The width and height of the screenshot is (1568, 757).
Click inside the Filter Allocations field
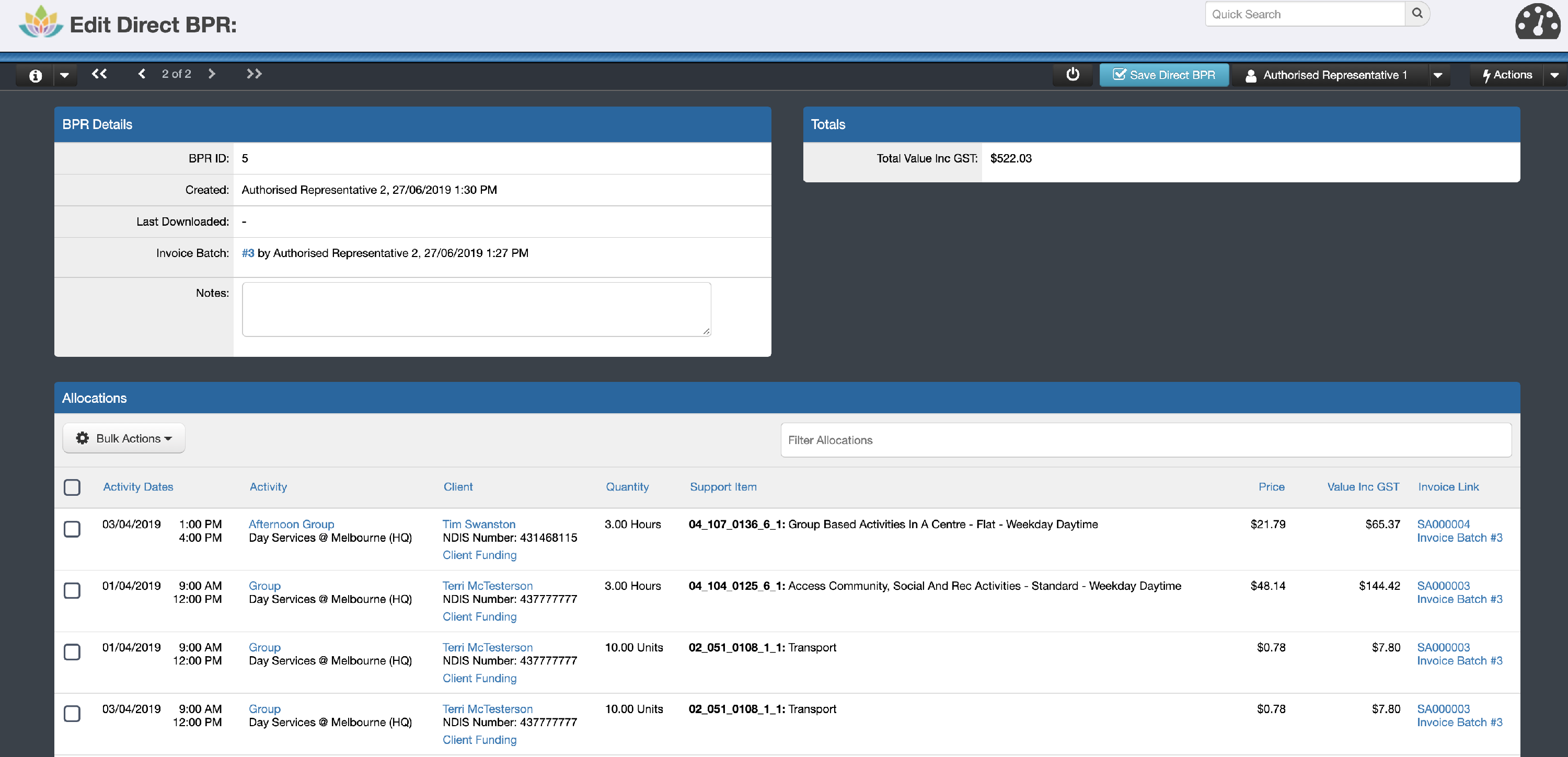[x=1145, y=440]
